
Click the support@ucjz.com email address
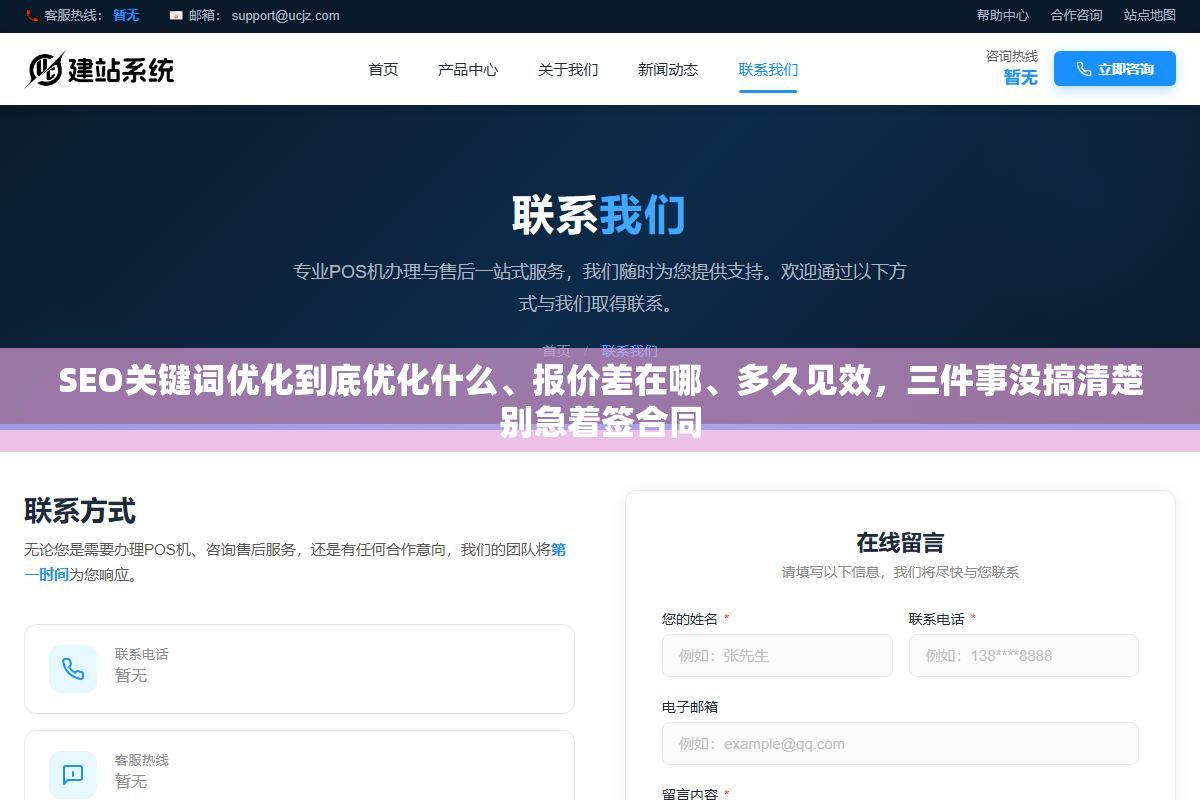click(285, 15)
